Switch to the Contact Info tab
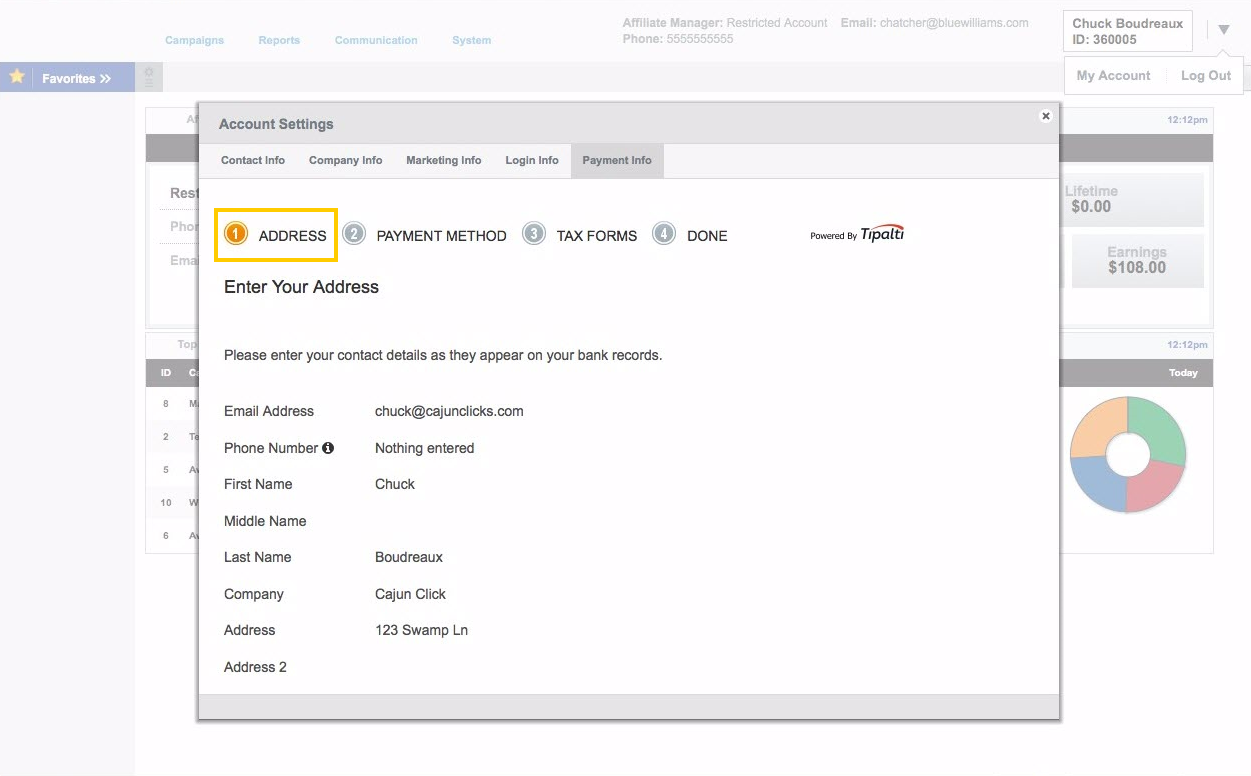This screenshot has width=1251, height=776. [x=252, y=160]
